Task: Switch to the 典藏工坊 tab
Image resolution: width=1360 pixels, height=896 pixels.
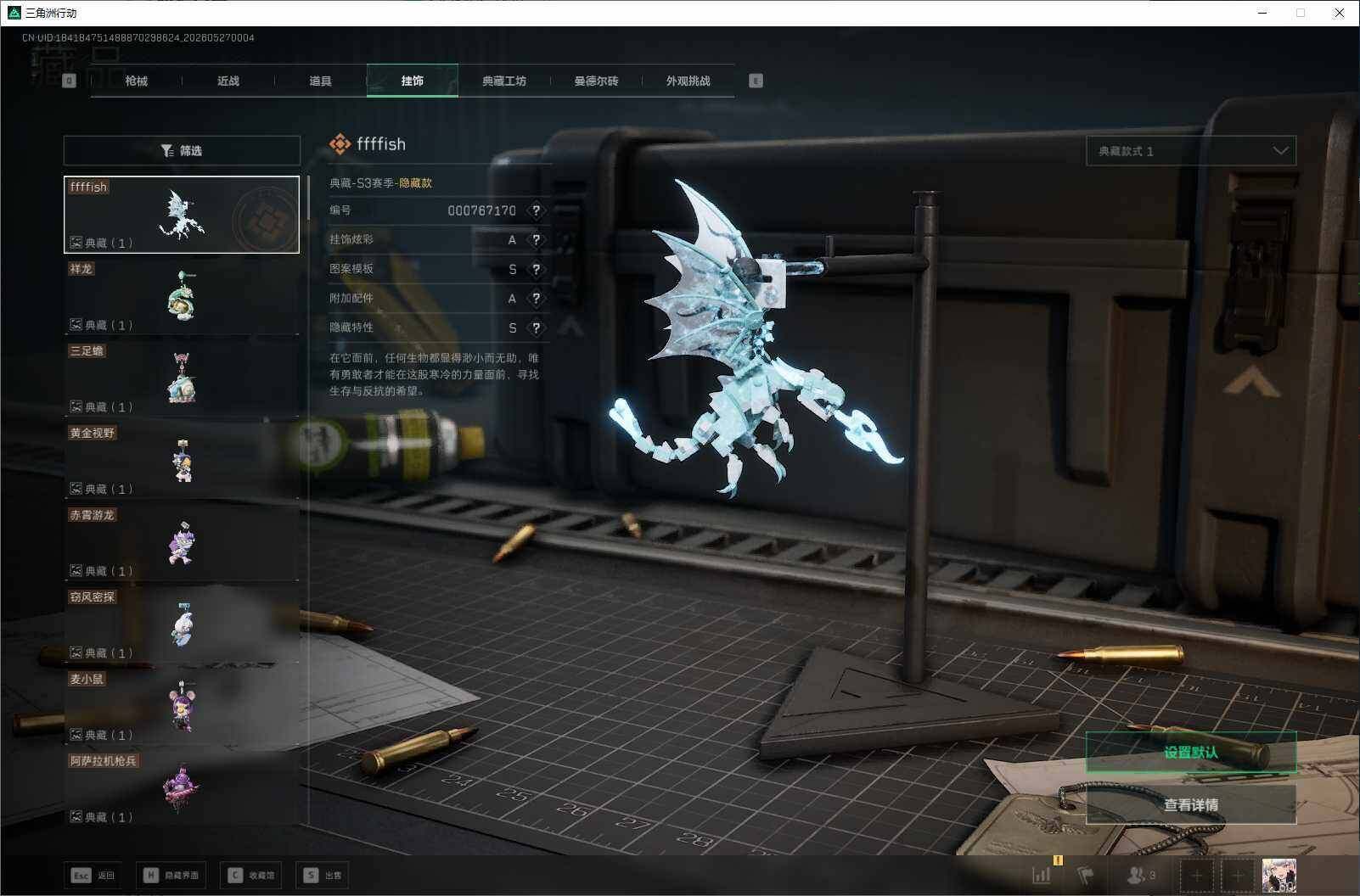Action: [504, 81]
